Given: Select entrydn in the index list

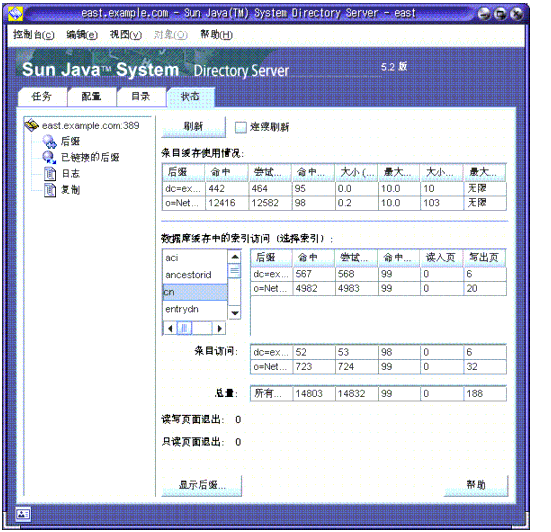Looking at the screenshot, I should pos(195,309).
